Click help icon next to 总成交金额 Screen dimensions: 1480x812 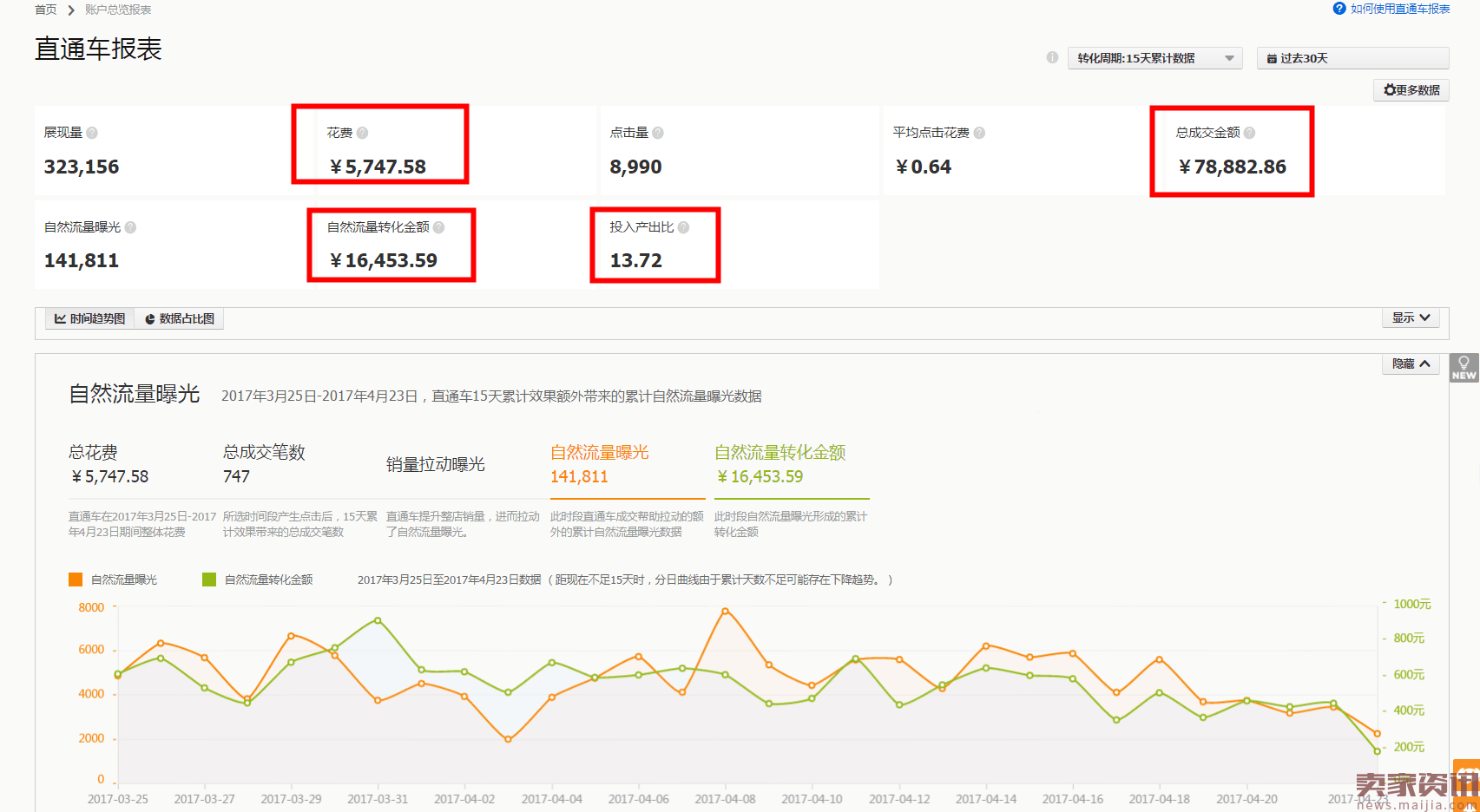[1249, 133]
